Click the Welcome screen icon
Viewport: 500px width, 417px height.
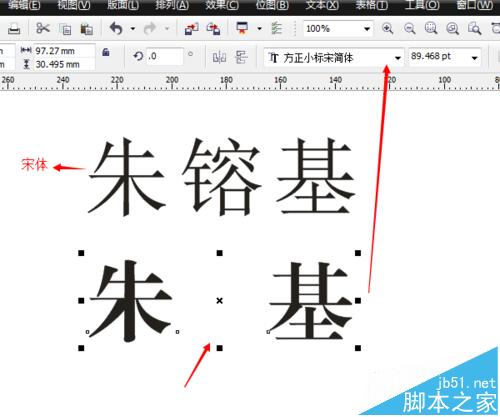point(276,29)
